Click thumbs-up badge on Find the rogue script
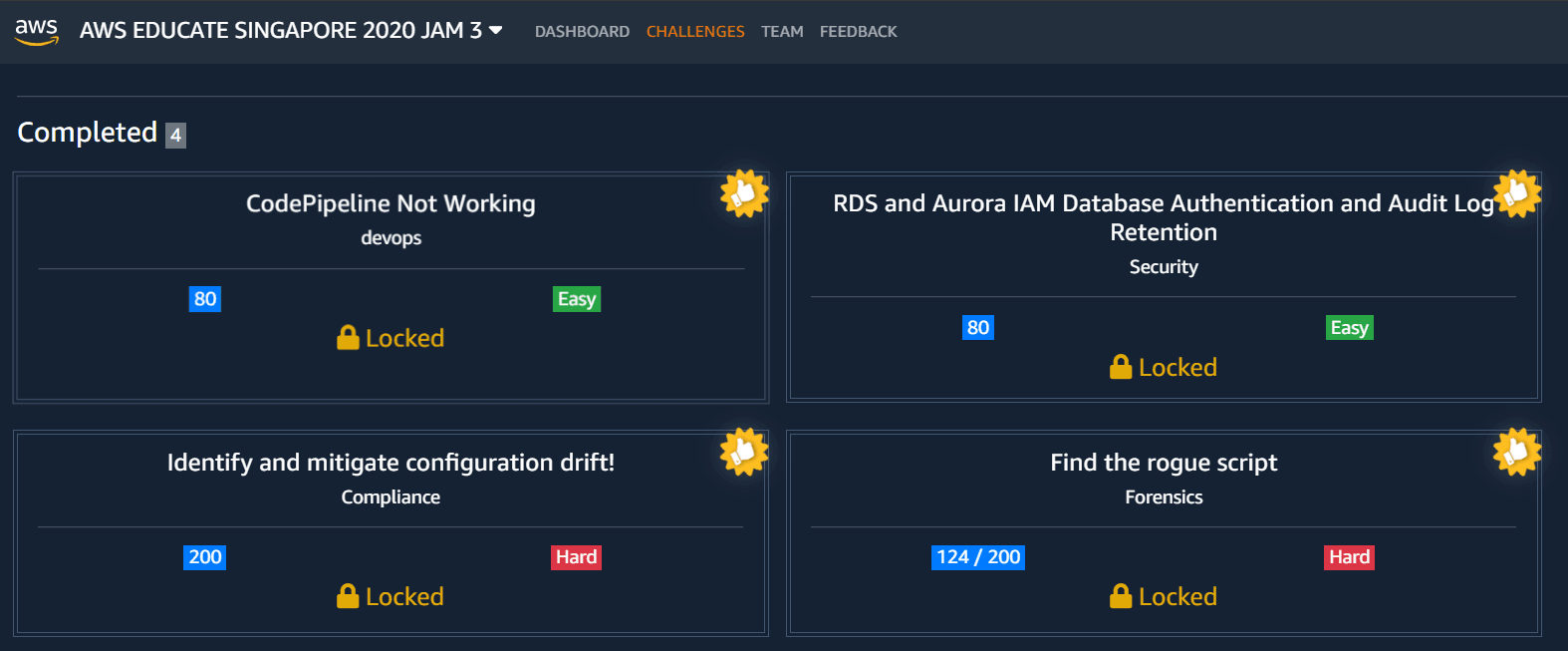The height and width of the screenshot is (651, 1568). pyautogui.click(x=1517, y=453)
